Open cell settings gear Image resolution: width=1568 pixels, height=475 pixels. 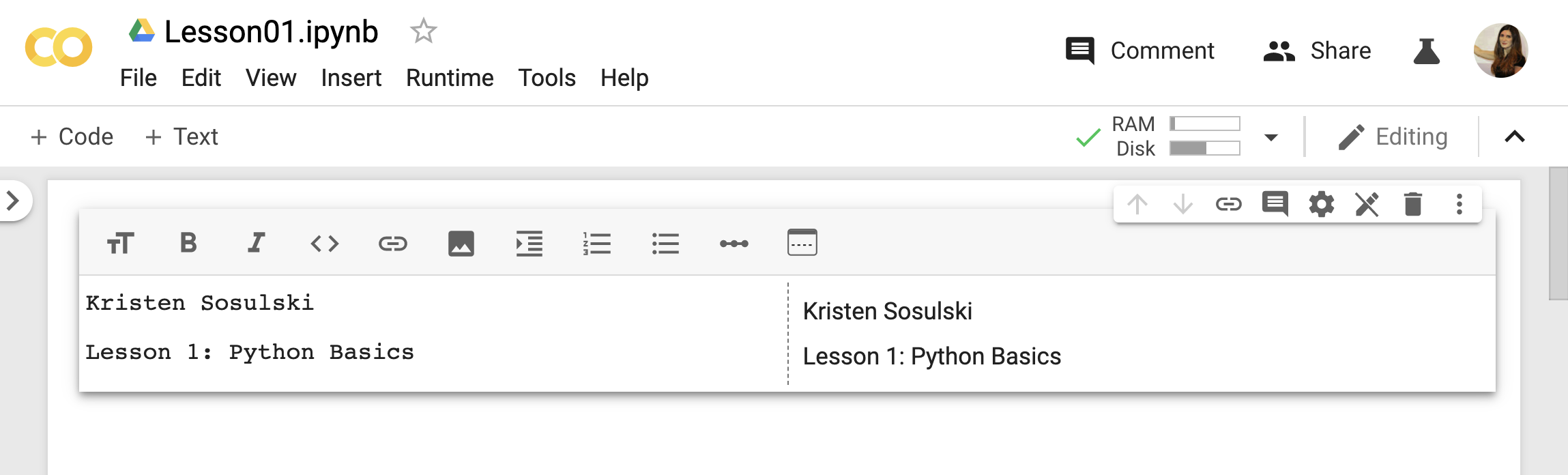(x=1321, y=204)
